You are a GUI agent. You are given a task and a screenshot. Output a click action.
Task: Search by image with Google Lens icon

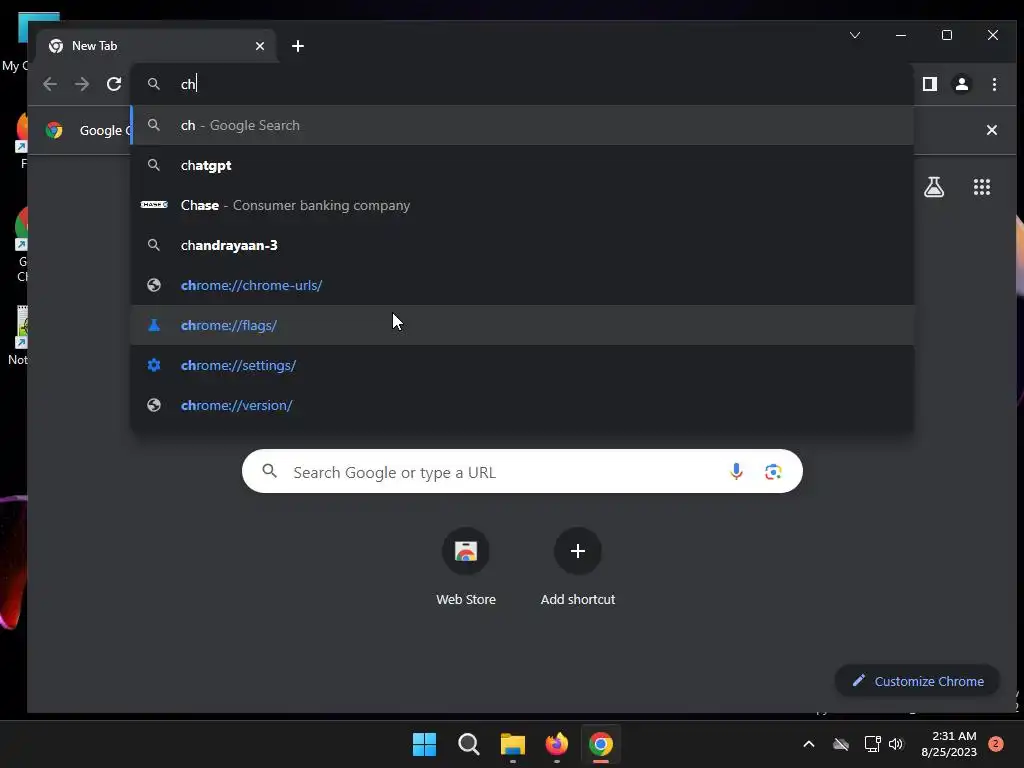coord(773,472)
